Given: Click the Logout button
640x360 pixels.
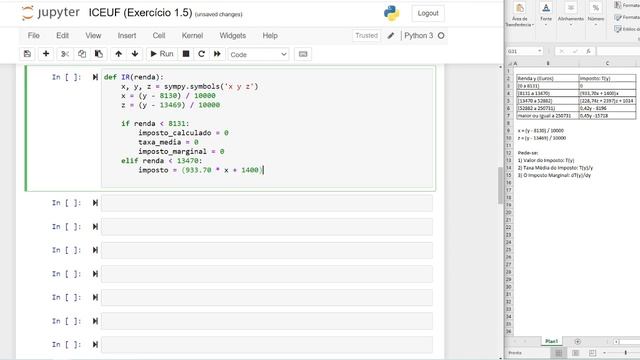Looking at the screenshot, I should [428, 13].
